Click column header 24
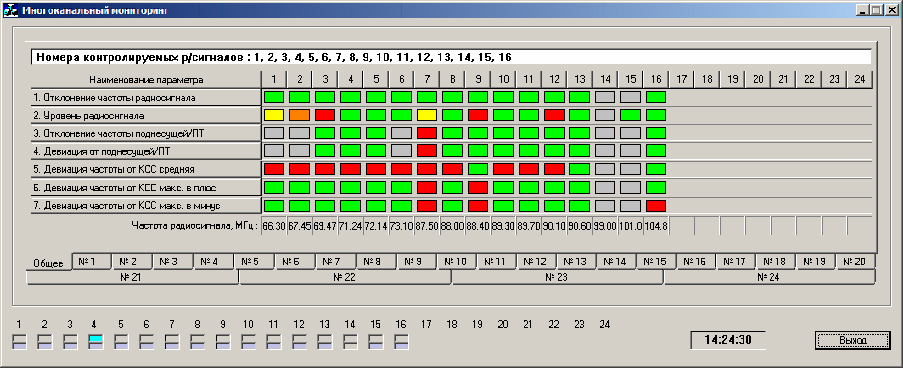 [860, 79]
